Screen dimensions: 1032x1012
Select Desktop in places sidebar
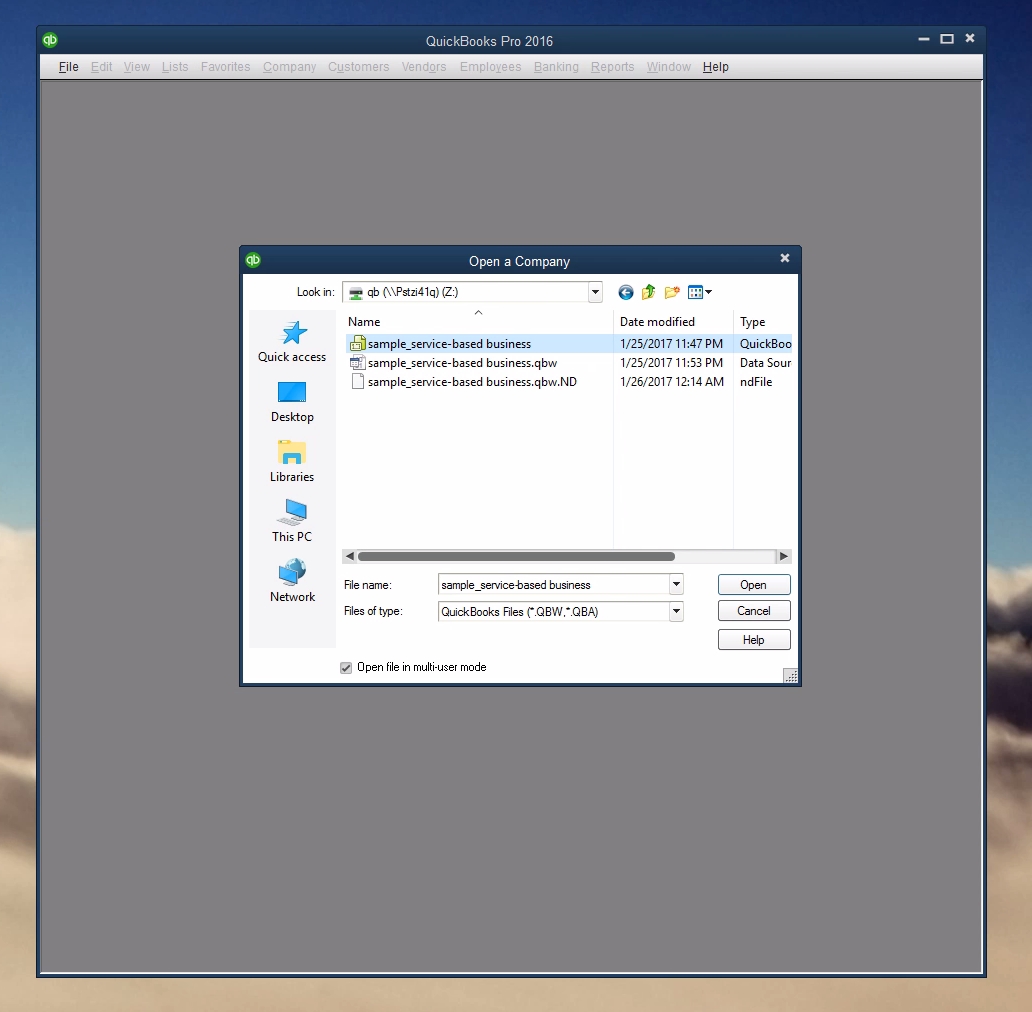tap(292, 402)
